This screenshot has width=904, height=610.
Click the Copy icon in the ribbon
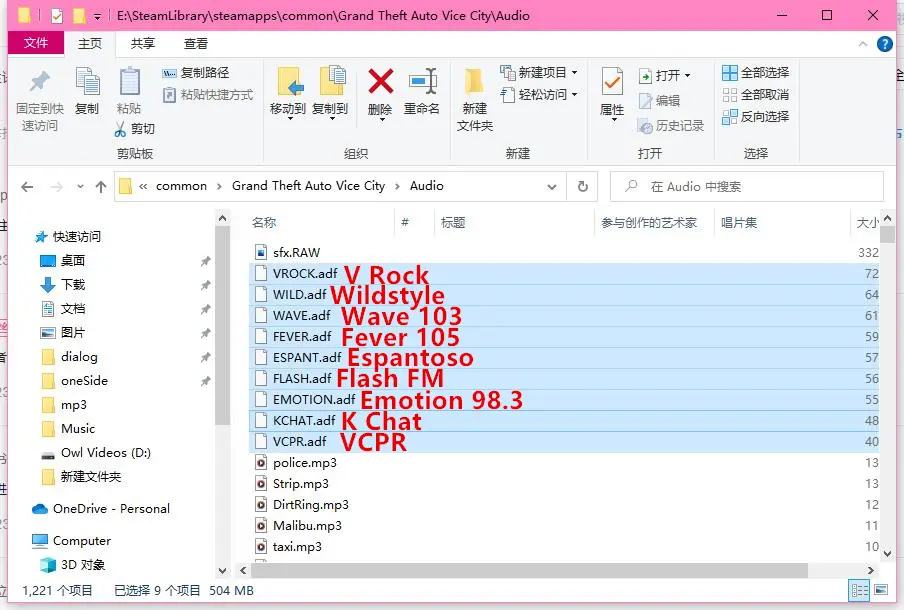88,81
